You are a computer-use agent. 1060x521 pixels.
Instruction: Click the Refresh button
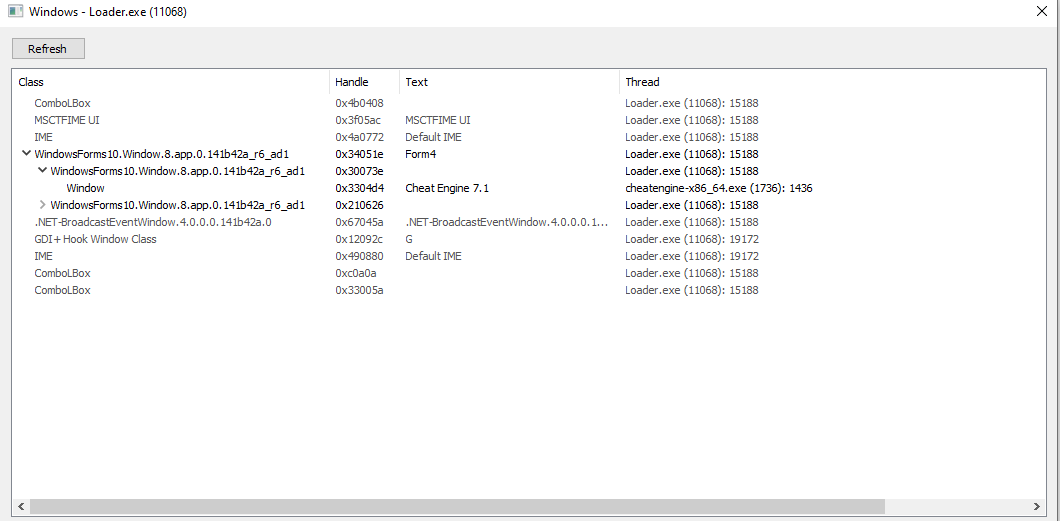48,48
